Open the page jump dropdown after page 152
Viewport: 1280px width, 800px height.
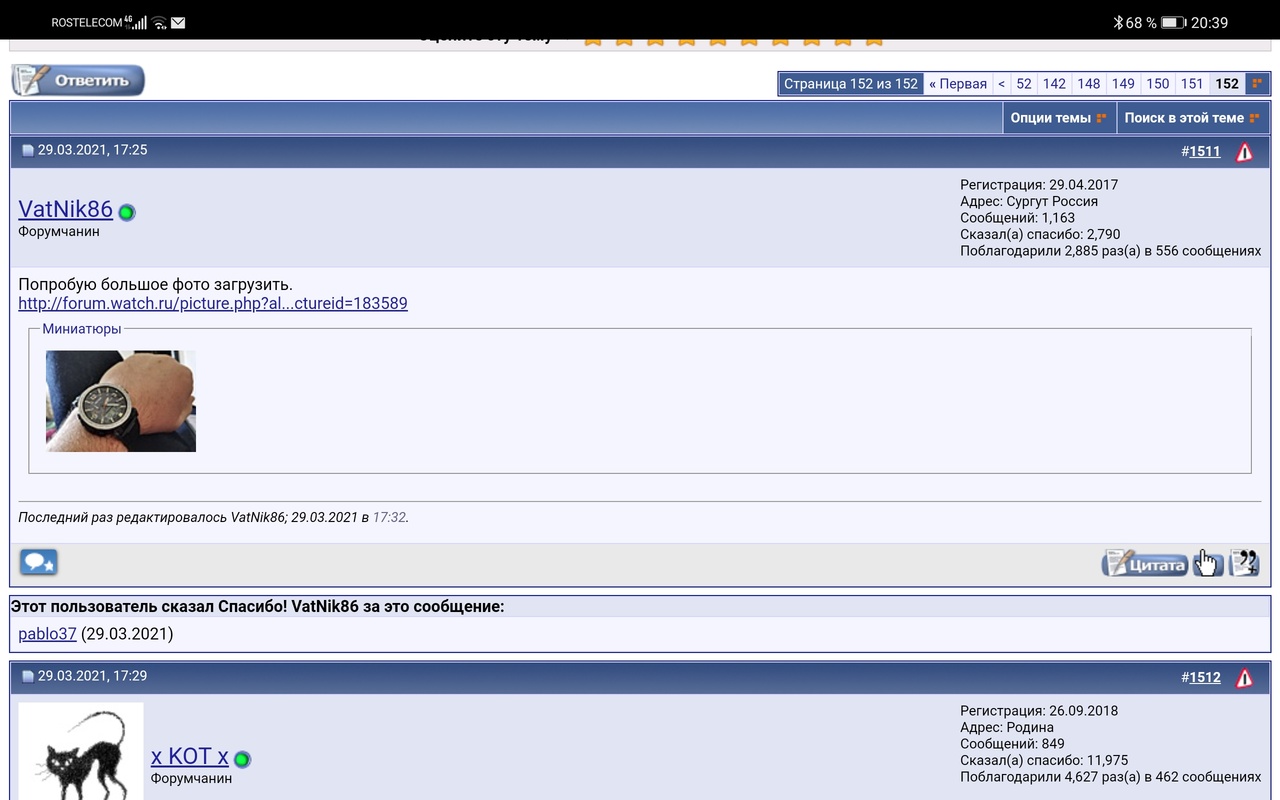[1258, 84]
